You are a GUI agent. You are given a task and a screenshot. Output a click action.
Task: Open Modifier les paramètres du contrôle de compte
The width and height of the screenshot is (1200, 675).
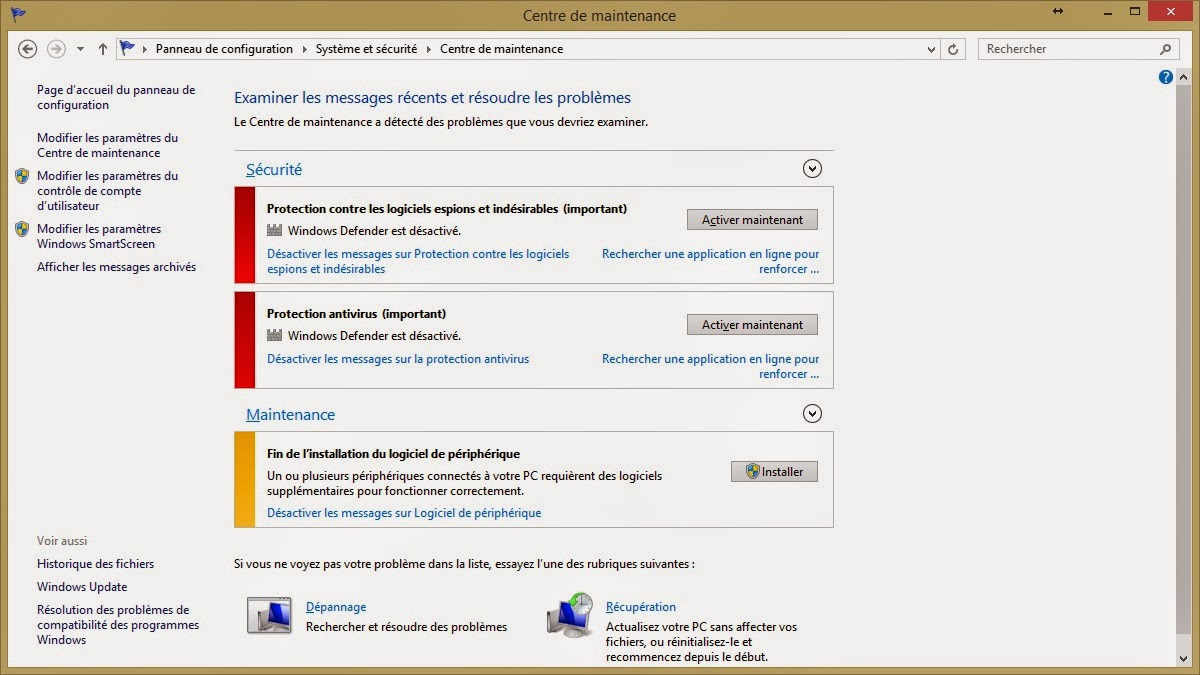coord(107,191)
